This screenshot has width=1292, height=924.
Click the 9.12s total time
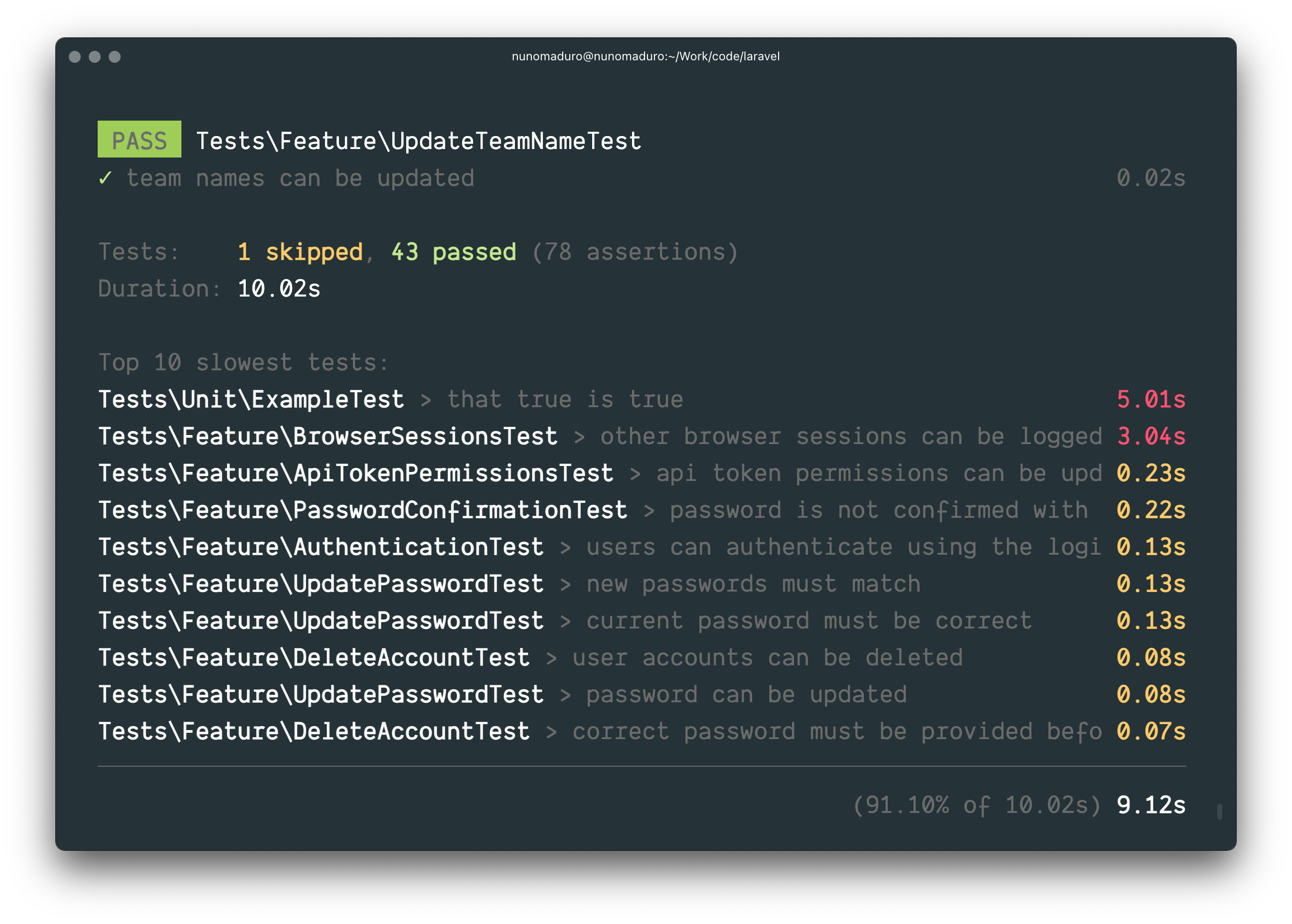click(x=1150, y=805)
